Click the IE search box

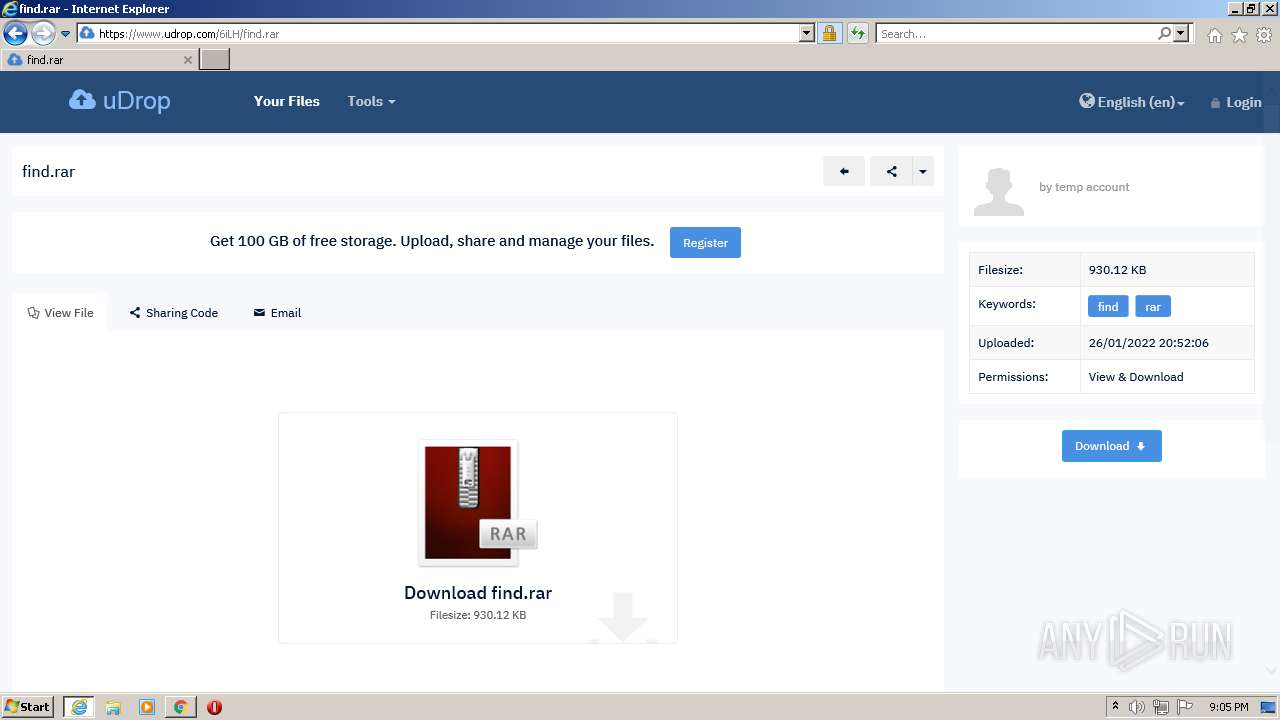[x=1016, y=33]
